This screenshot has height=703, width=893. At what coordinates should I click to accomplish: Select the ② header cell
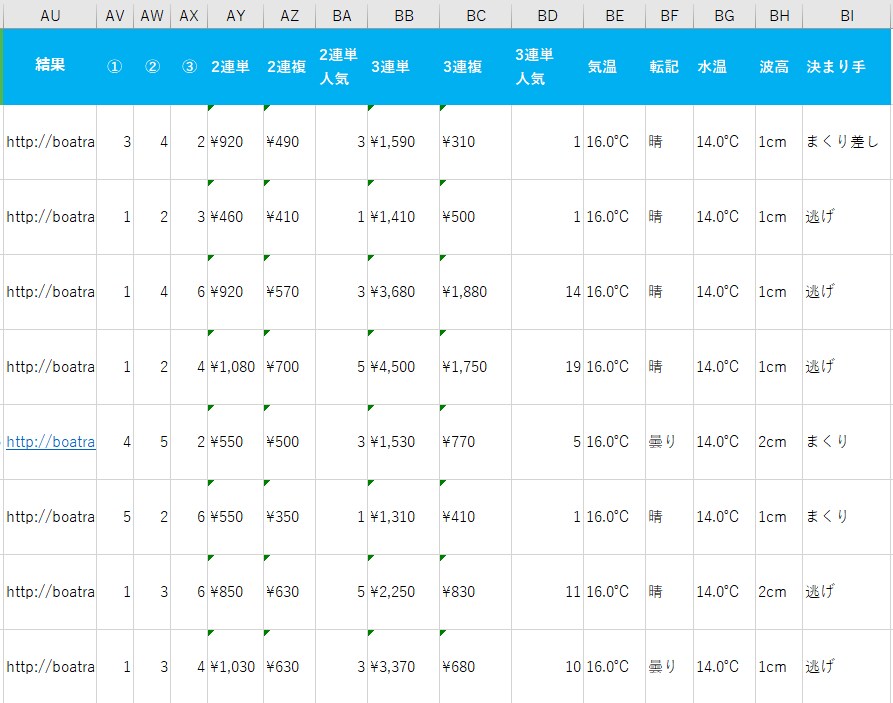(152, 67)
